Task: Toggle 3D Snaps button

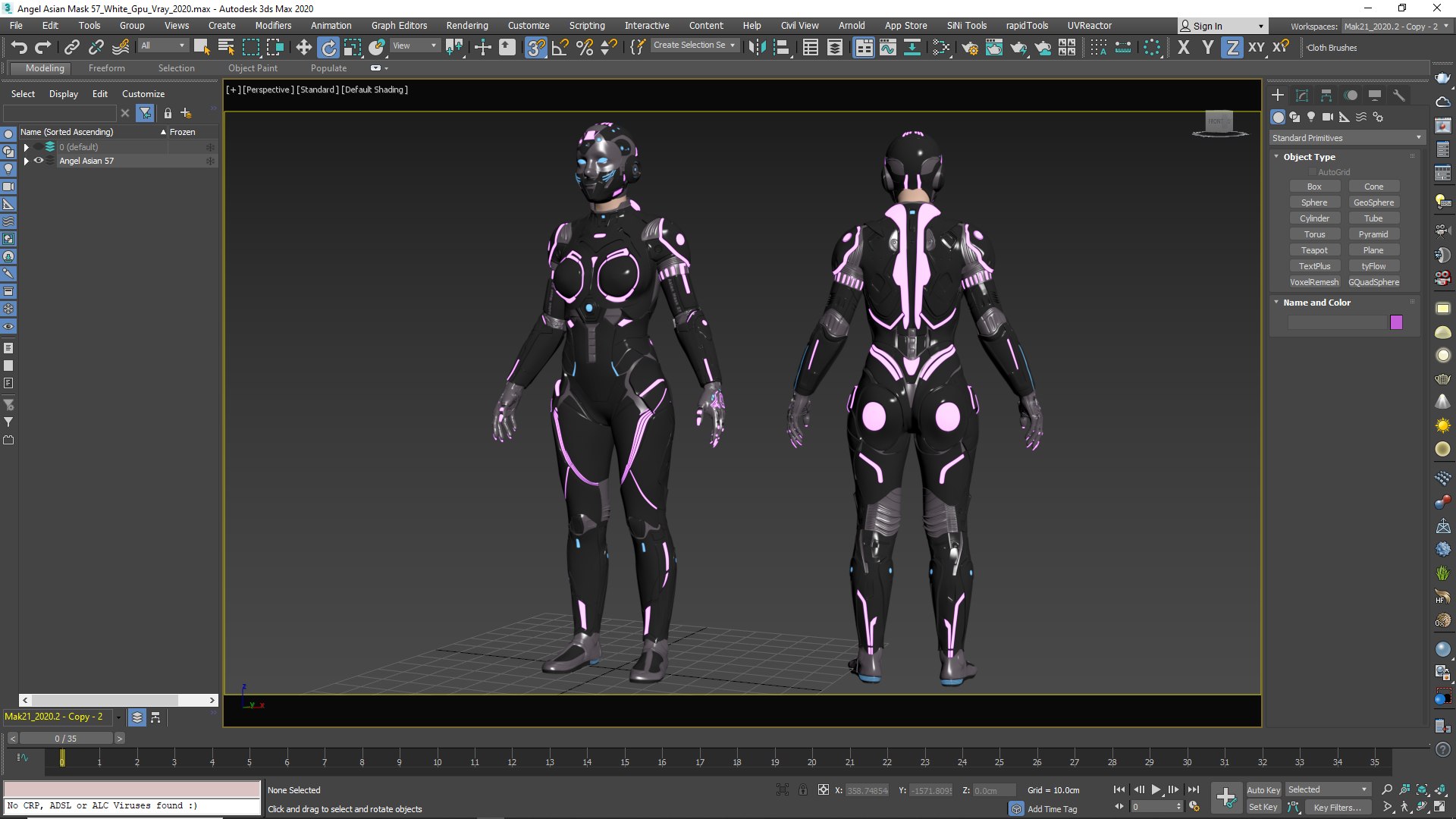Action: pos(536,47)
